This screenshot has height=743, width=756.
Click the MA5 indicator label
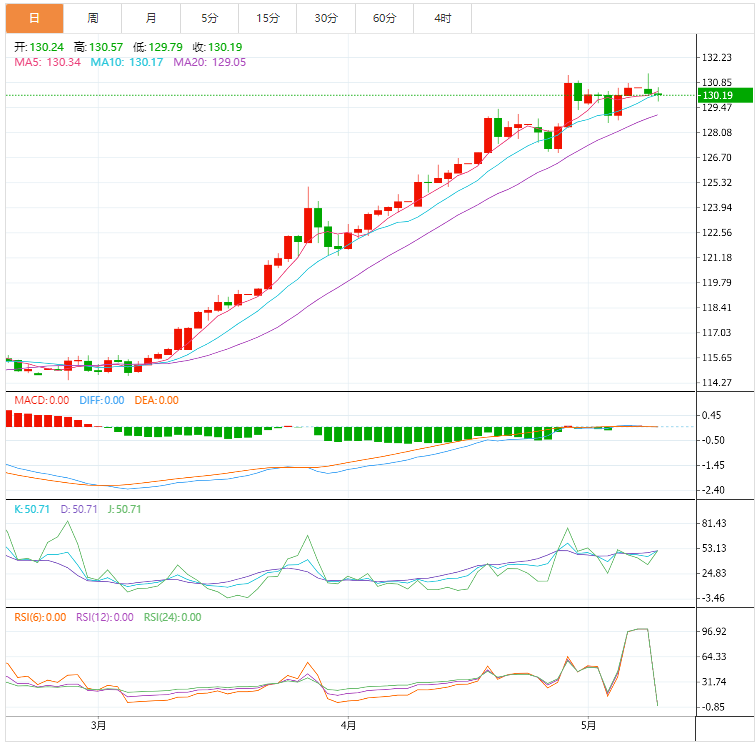[46, 62]
